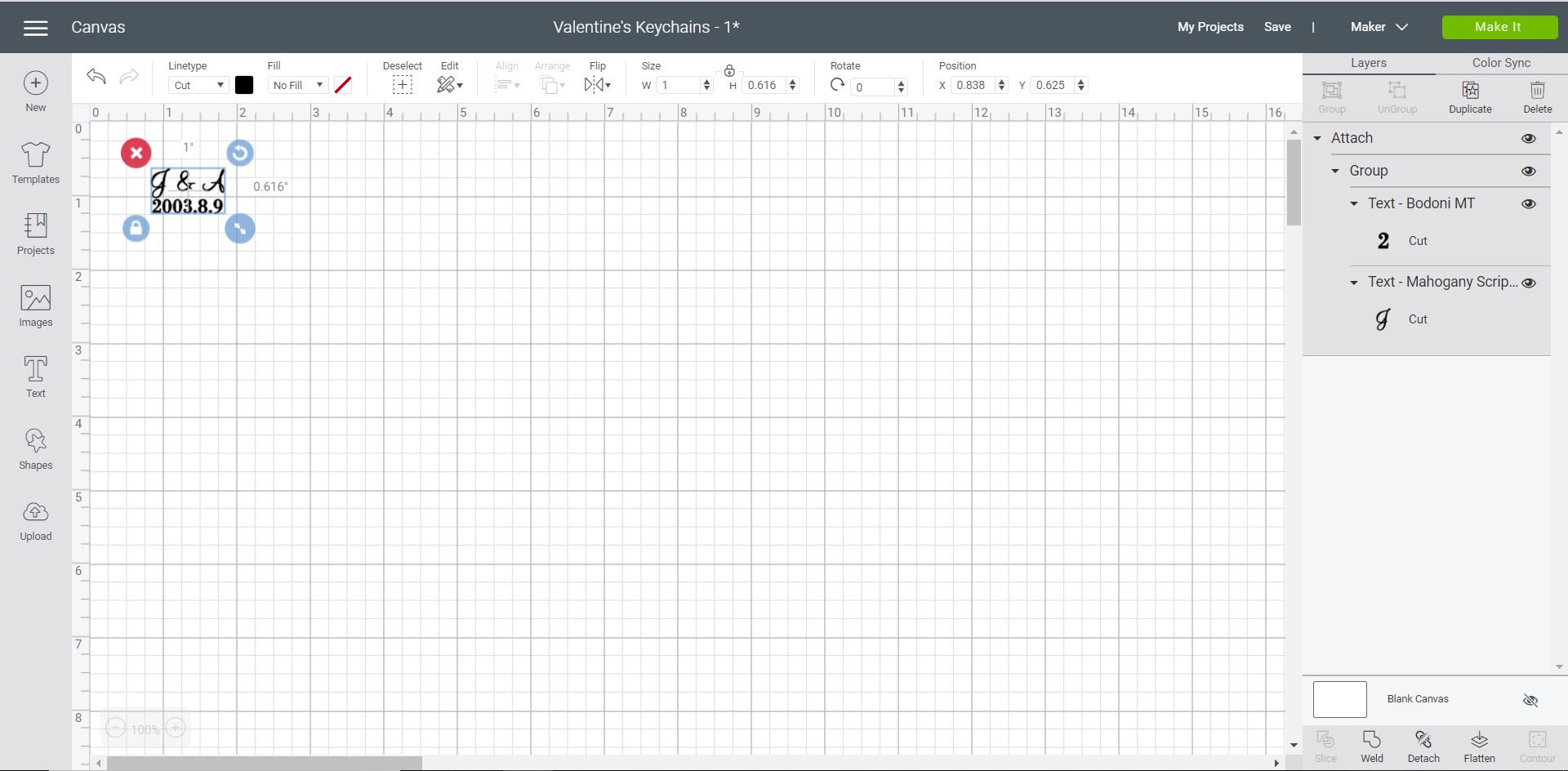Hide the Text - Bodoni MT layer
1568x771 pixels.
coord(1528,204)
